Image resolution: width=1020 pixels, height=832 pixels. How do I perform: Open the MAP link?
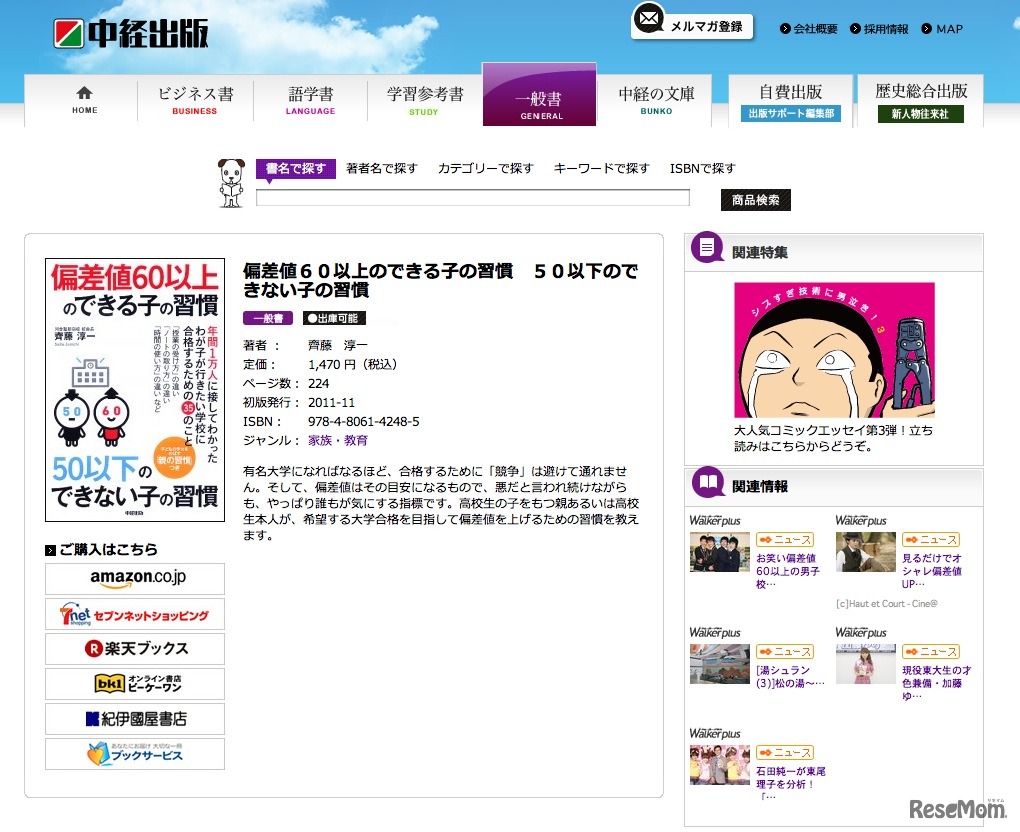point(942,29)
